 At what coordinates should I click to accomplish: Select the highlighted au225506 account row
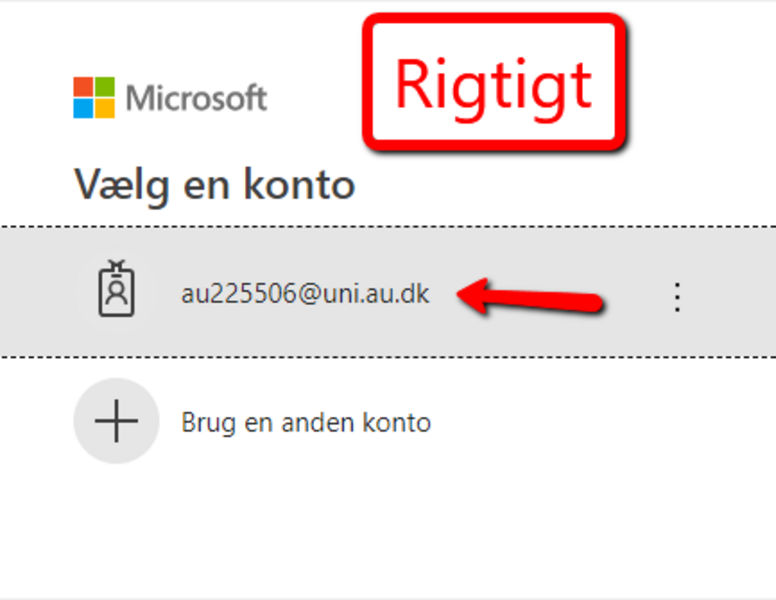pos(388,292)
